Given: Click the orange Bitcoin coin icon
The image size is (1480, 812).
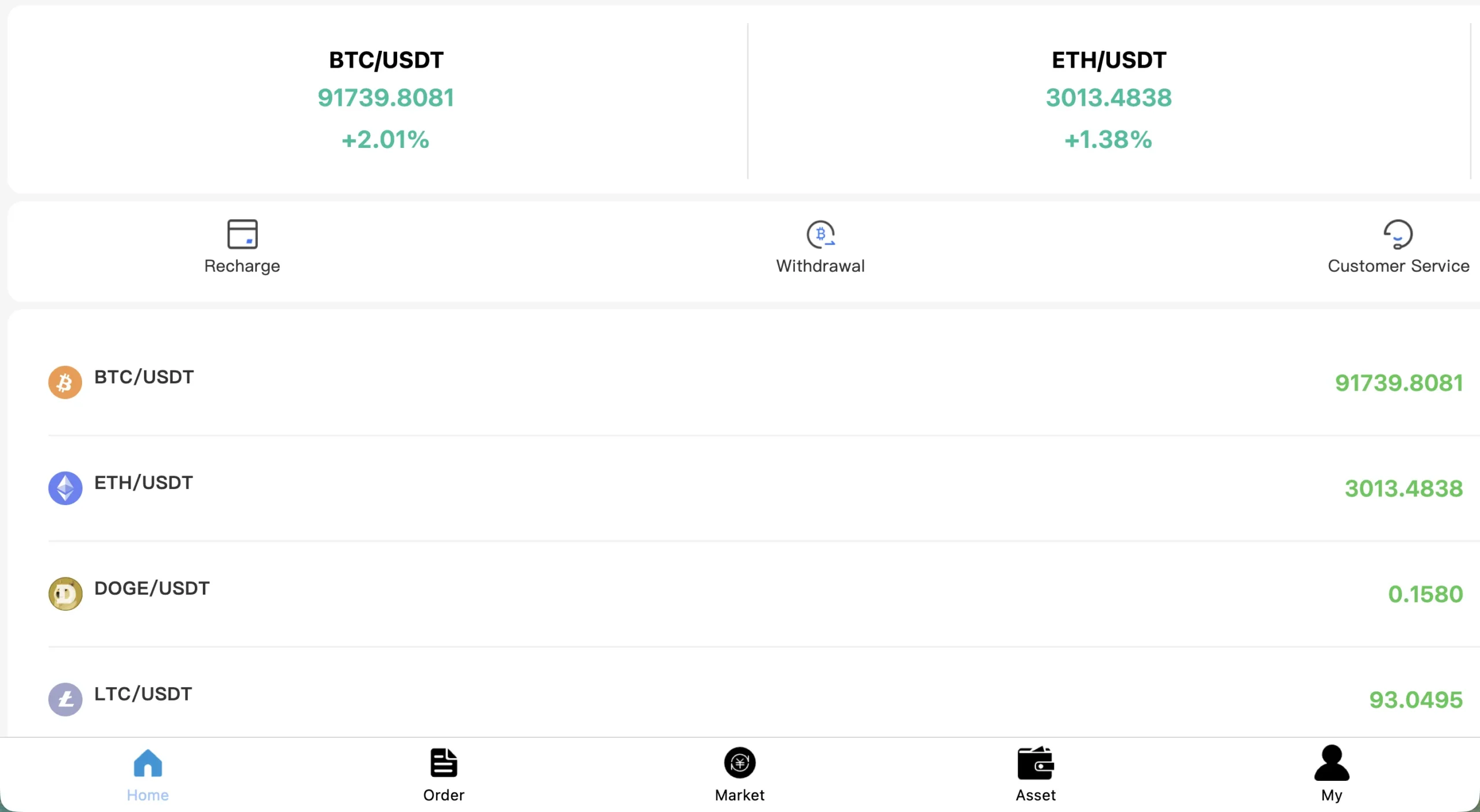Looking at the screenshot, I should coord(65,383).
